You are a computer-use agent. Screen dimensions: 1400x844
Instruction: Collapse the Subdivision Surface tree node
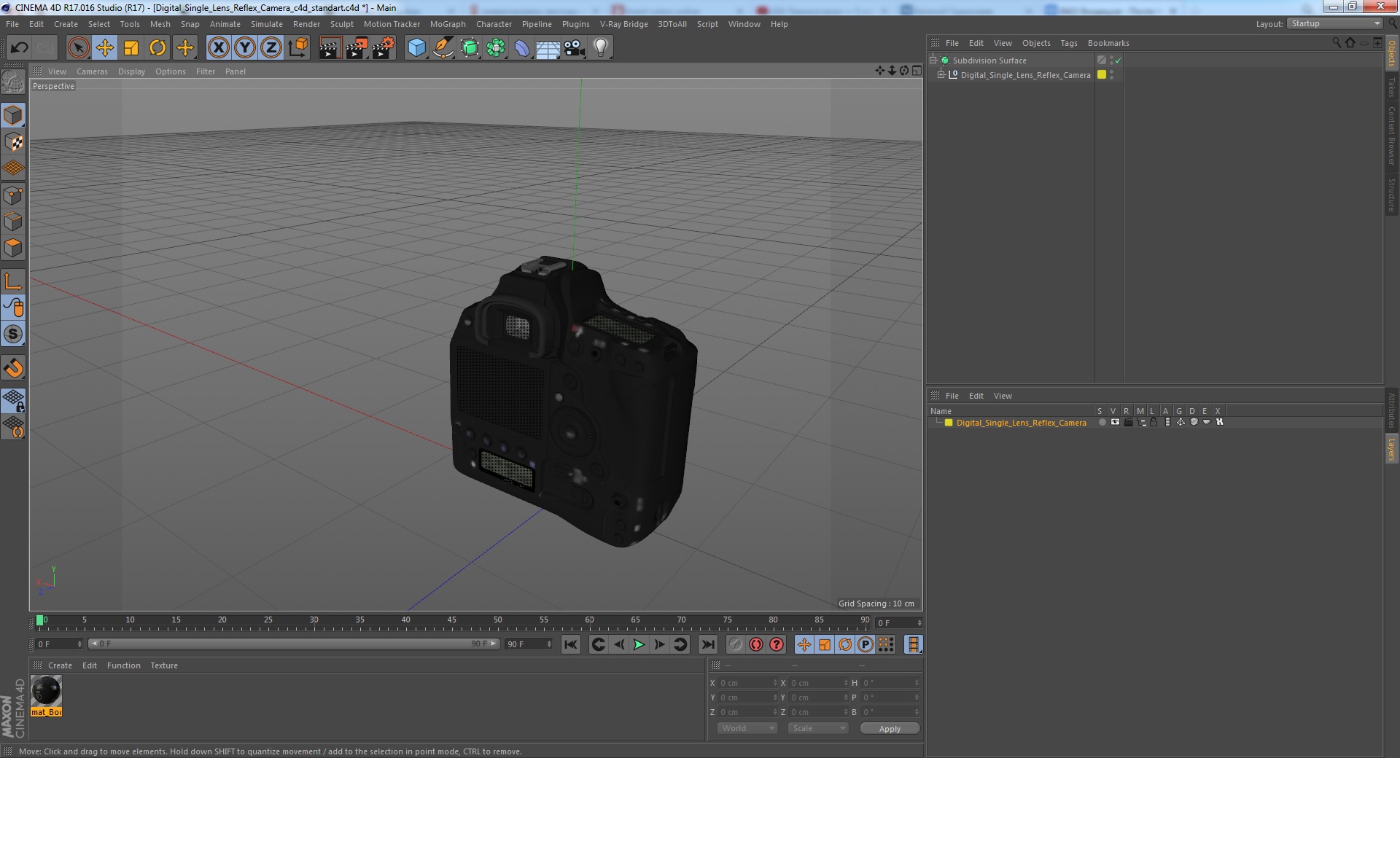[933, 60]
